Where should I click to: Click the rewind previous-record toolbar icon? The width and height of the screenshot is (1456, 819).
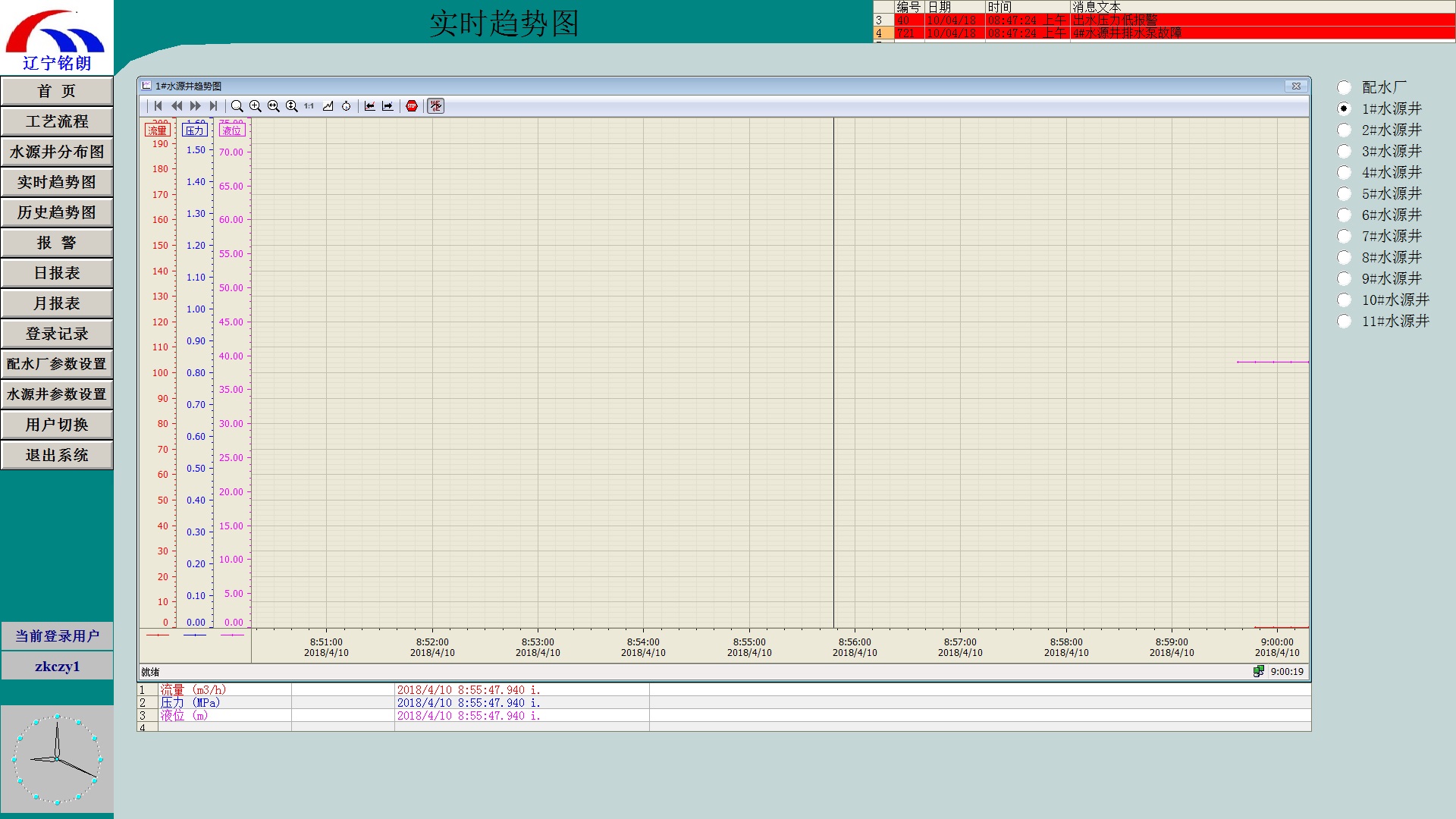(177, 106)
